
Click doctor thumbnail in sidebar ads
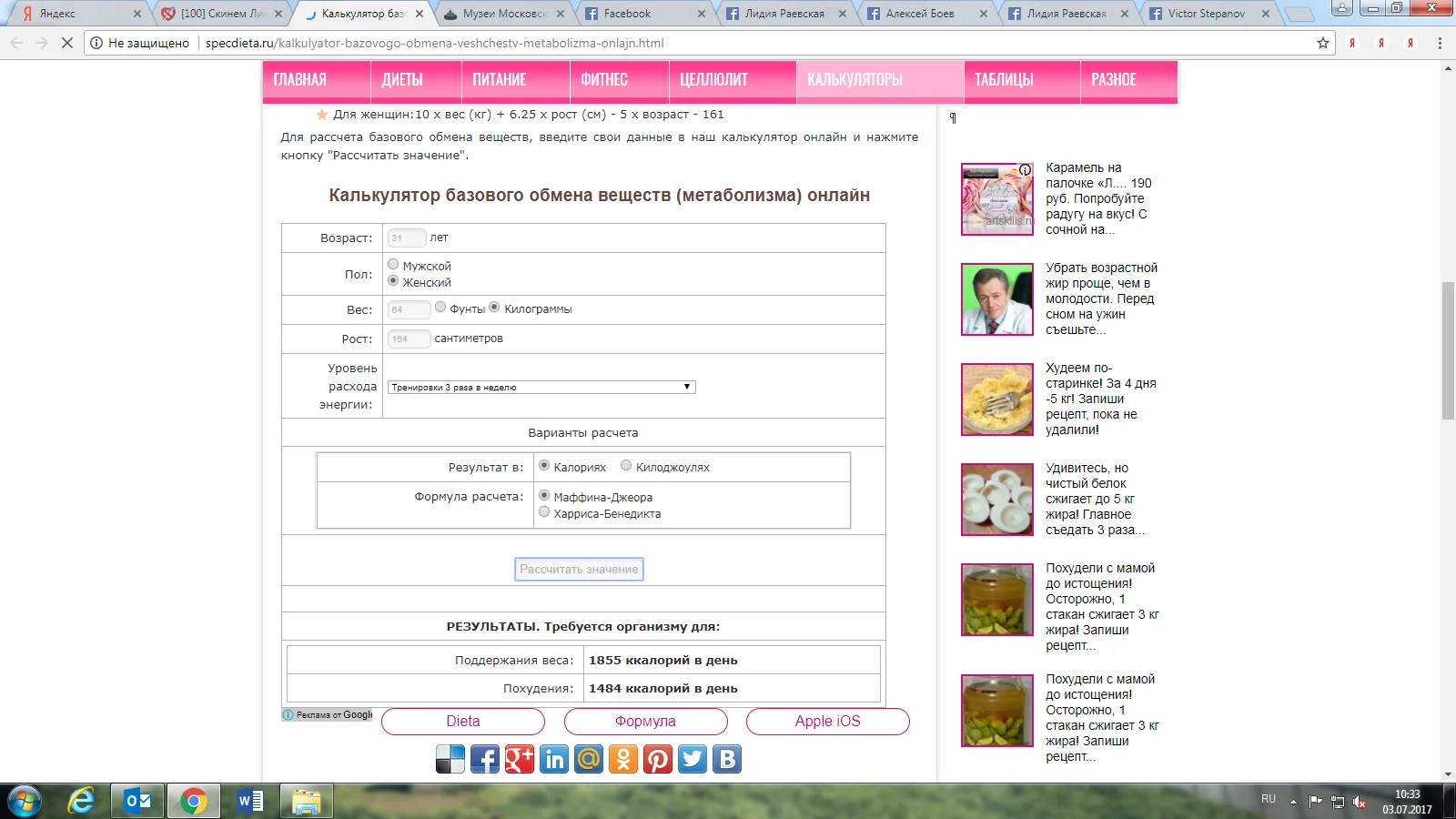pos(997,299)
